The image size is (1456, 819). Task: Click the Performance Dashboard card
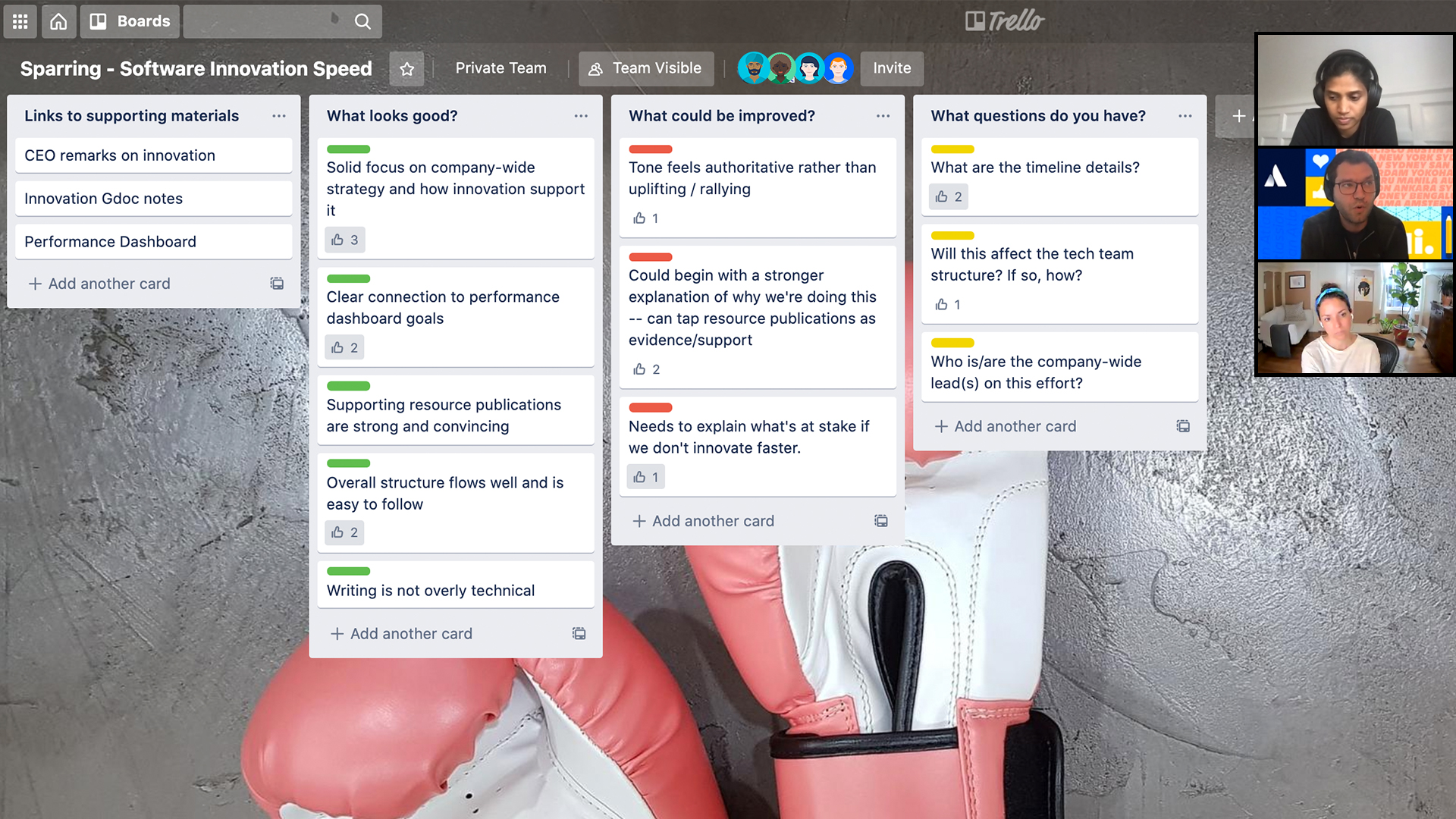pos(110,241)
